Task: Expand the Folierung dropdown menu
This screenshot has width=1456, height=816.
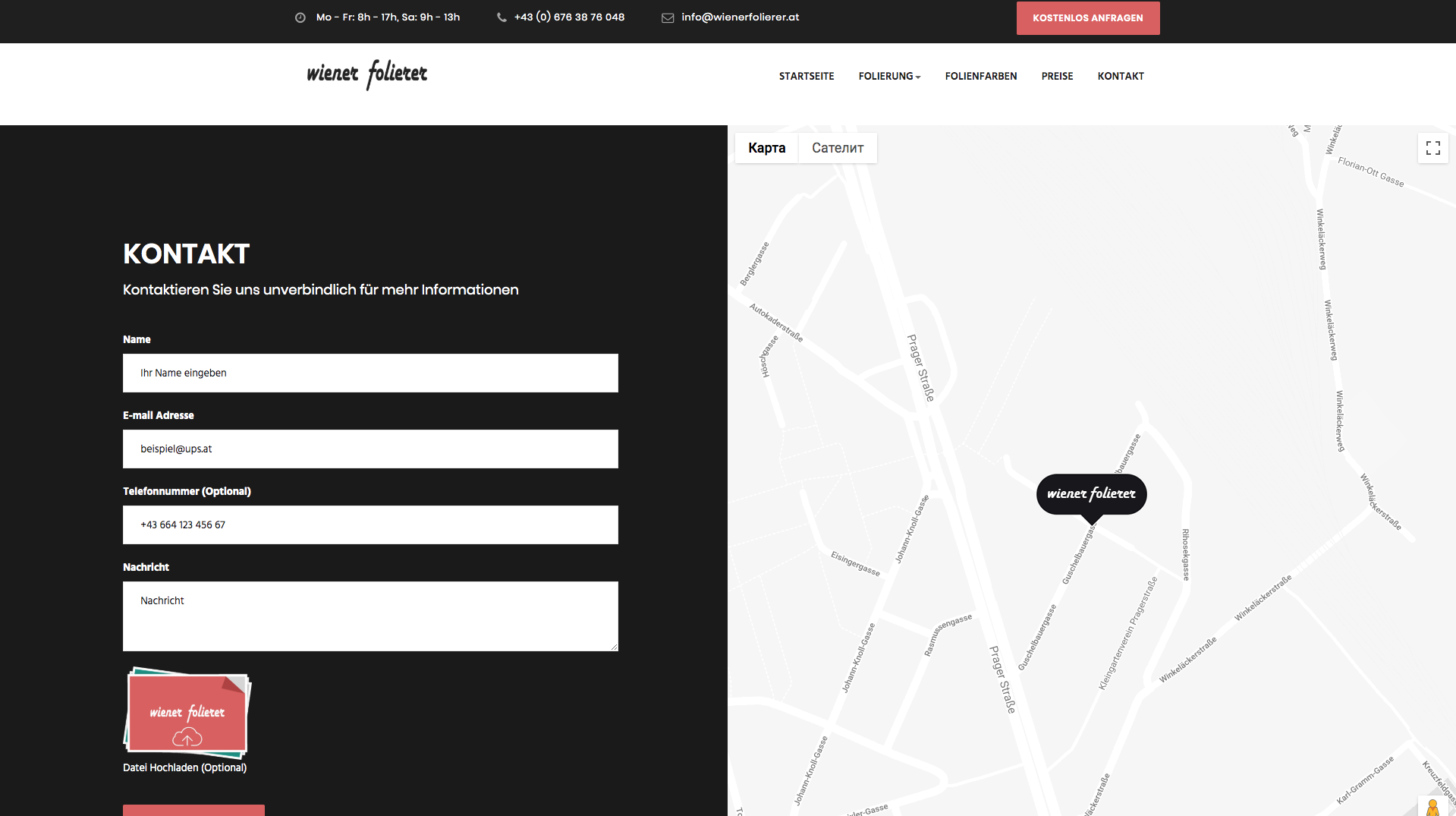Action: coord(889,76)
